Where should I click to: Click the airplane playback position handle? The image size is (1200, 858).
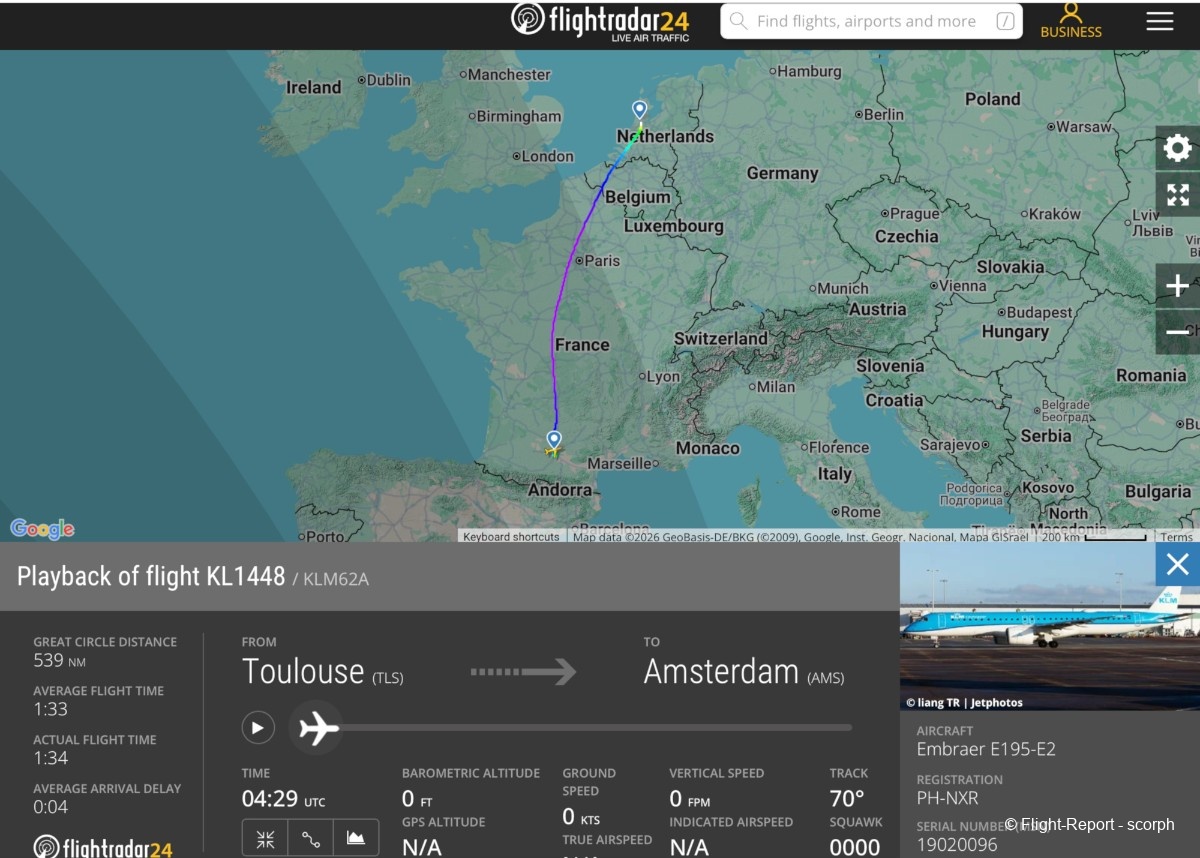318,727
